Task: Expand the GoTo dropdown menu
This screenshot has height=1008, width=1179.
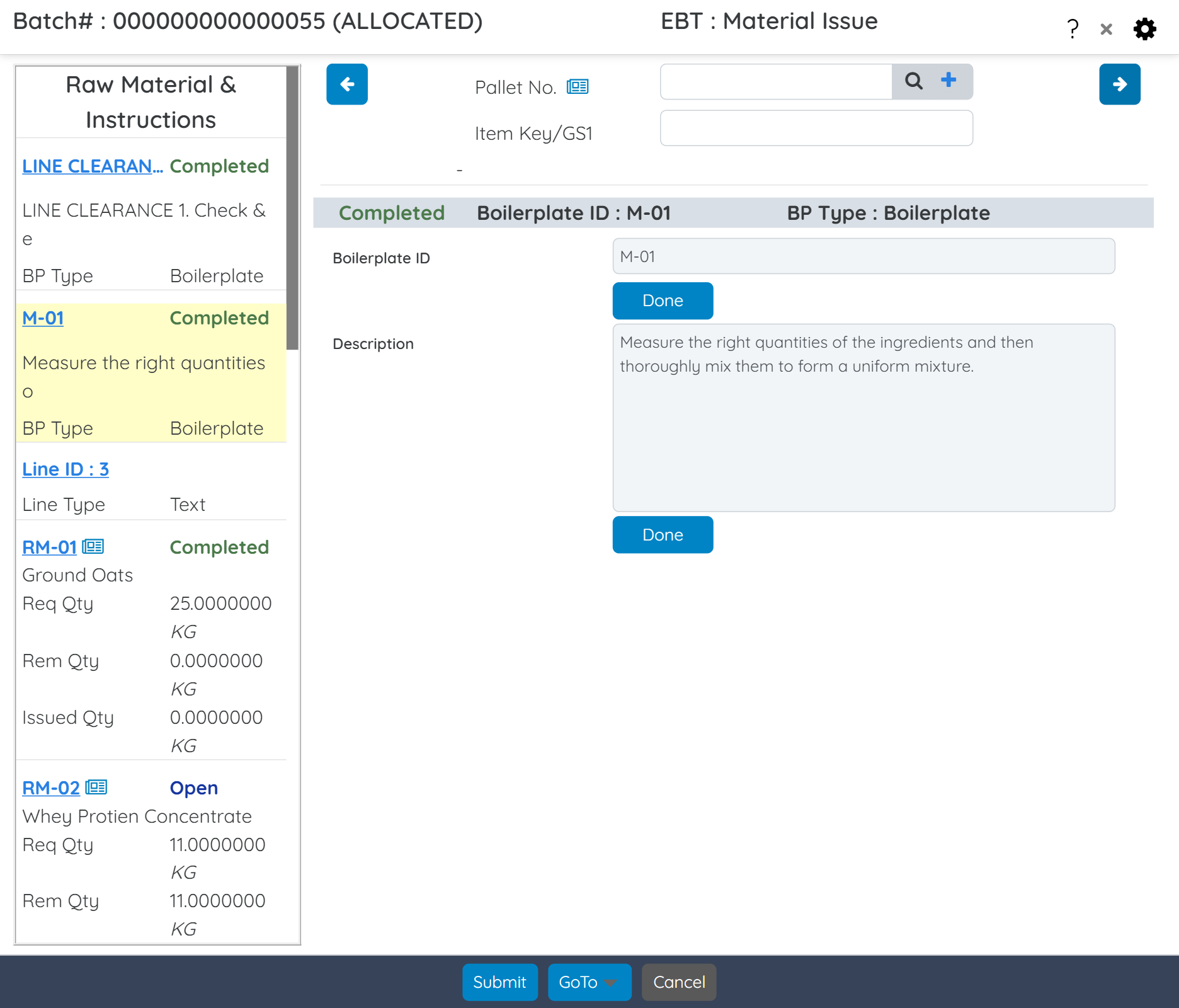Action: [x=589, y=982]
